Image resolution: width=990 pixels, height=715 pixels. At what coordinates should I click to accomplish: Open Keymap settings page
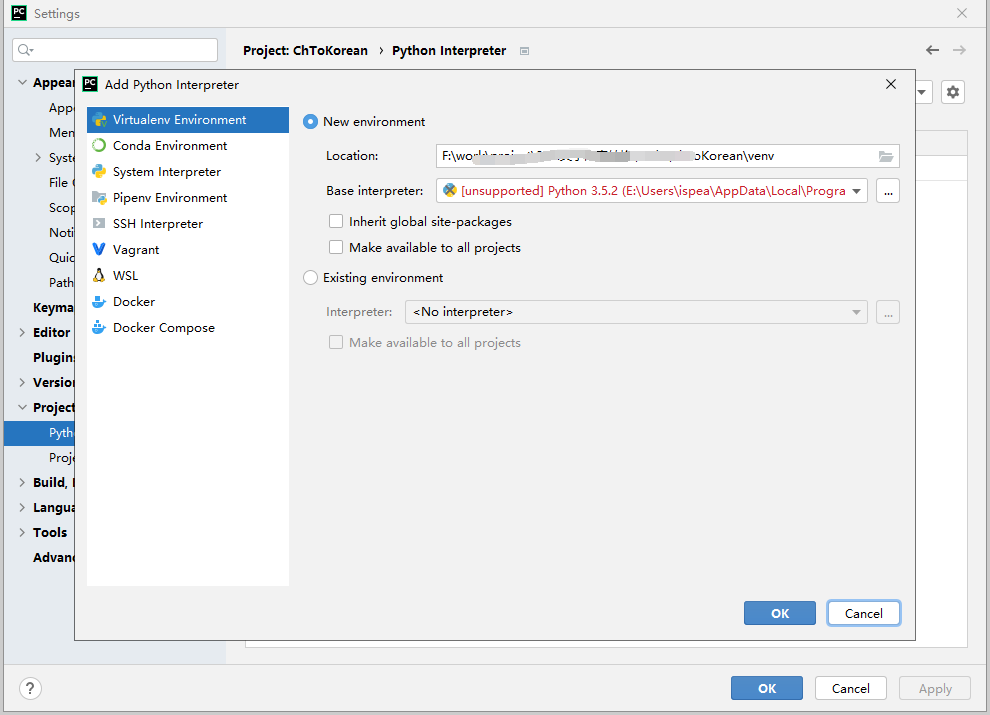pyautogui.click(x=53, y=308)
